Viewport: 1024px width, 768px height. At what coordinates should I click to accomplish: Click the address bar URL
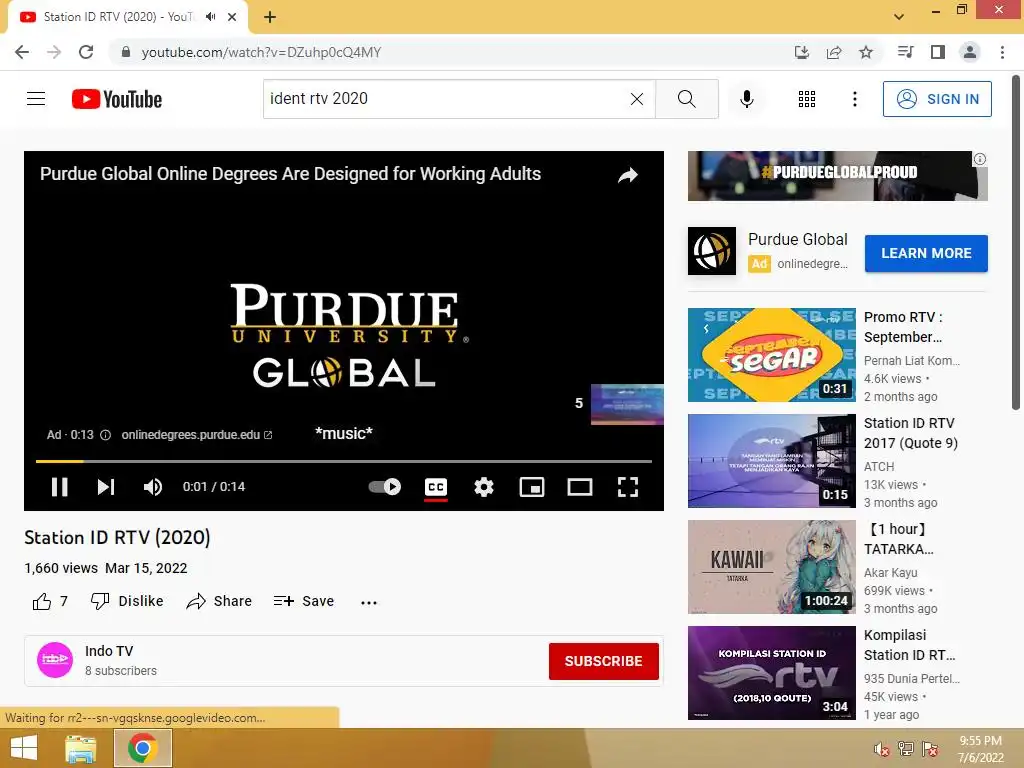[261, 52]
